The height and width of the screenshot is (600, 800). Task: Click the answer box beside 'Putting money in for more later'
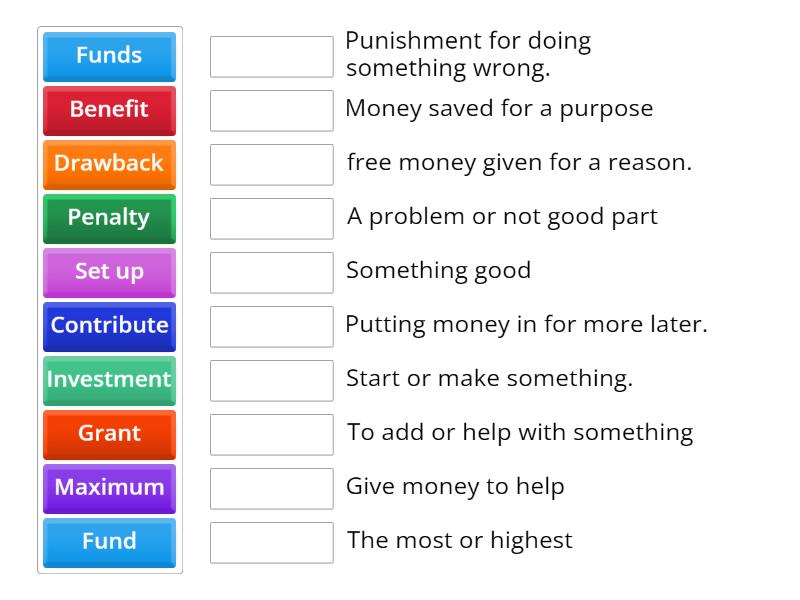tap(271, 326)
